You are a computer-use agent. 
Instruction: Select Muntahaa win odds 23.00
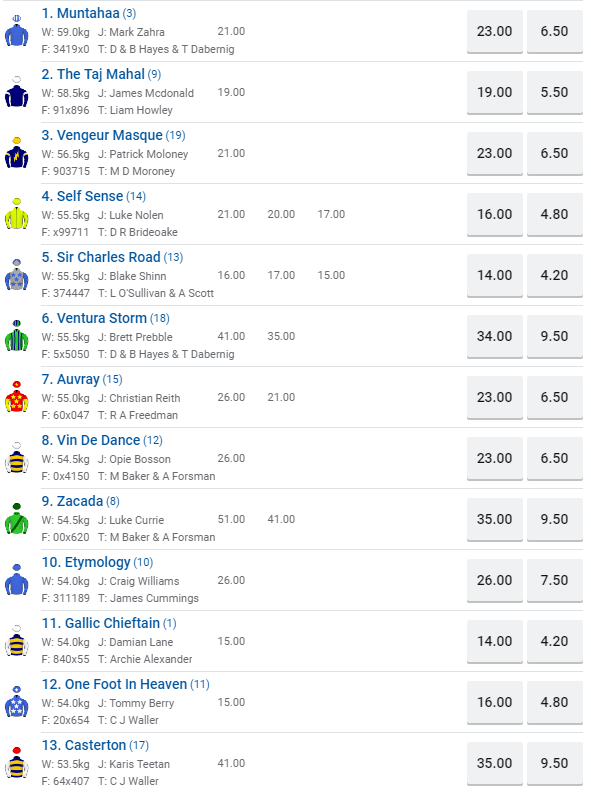494,31
